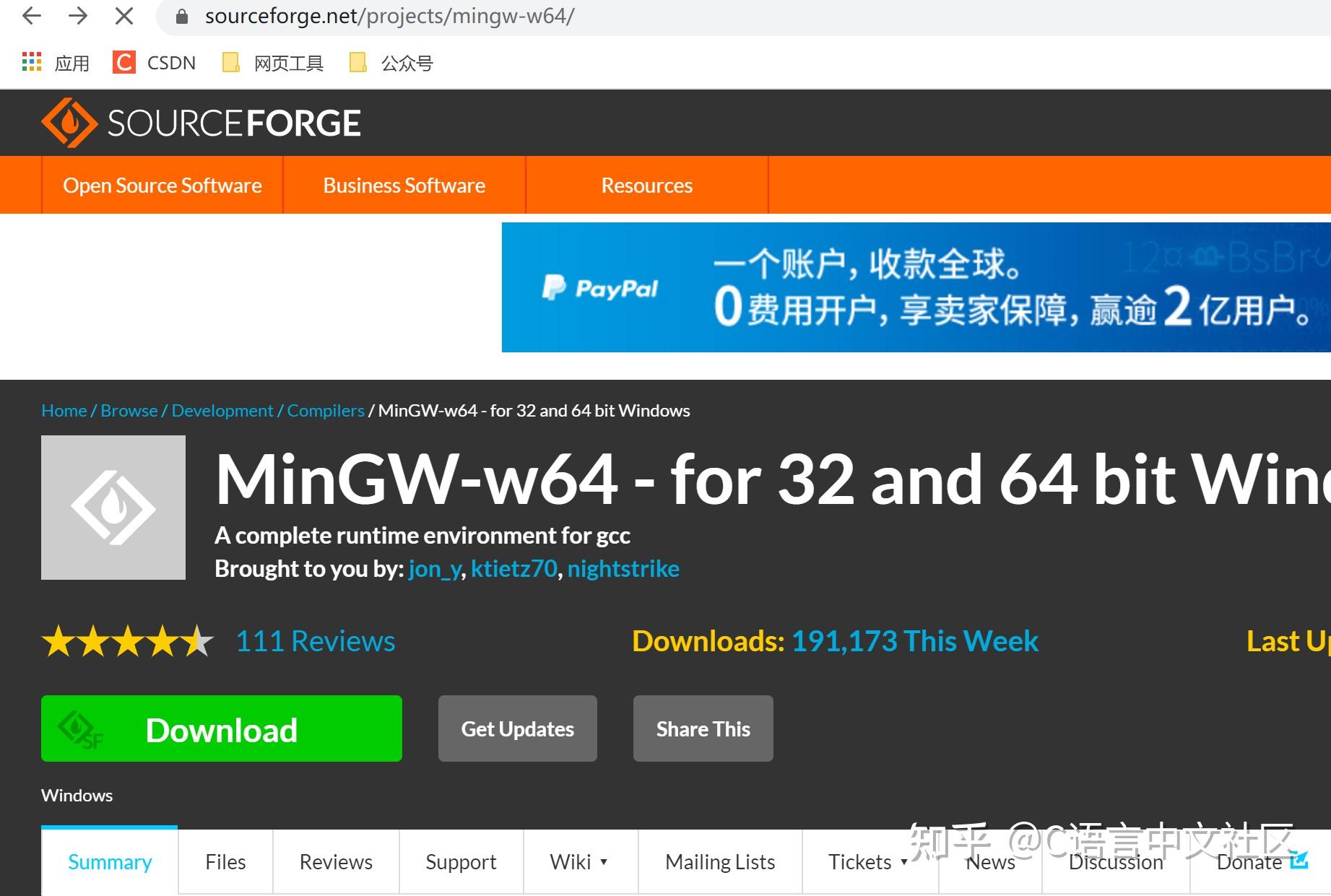Screen dimensions: 1331x896
Task: Click the SourceForge logo
Action: coord(200,123)
